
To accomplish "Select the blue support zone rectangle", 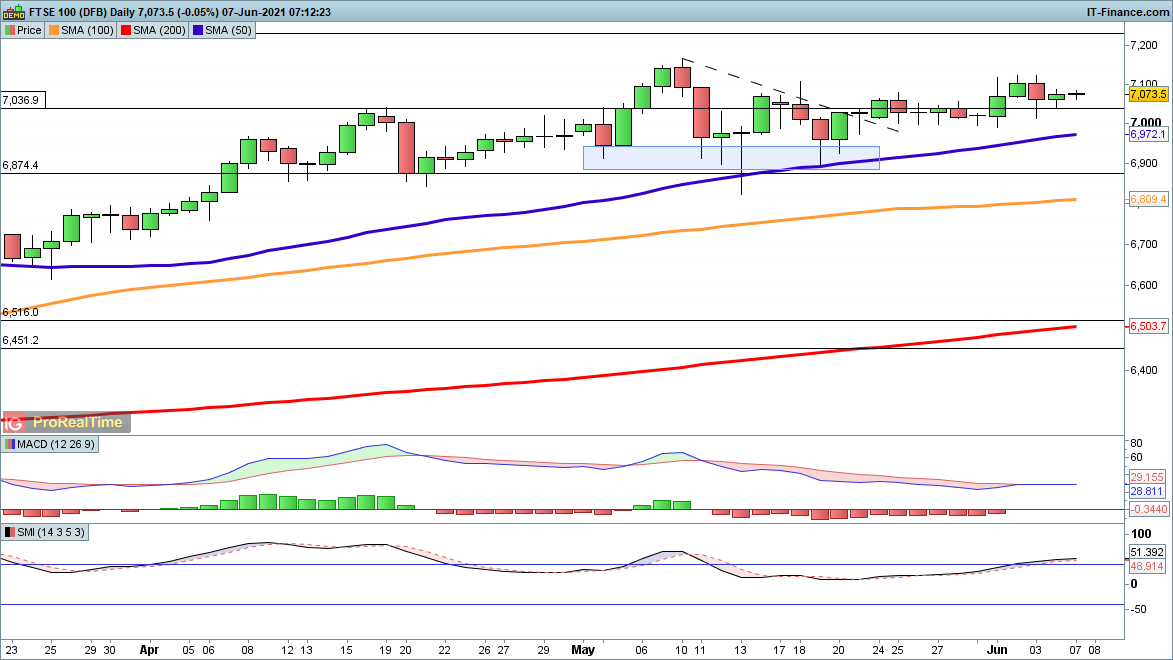I will click(x=730, y=158).
